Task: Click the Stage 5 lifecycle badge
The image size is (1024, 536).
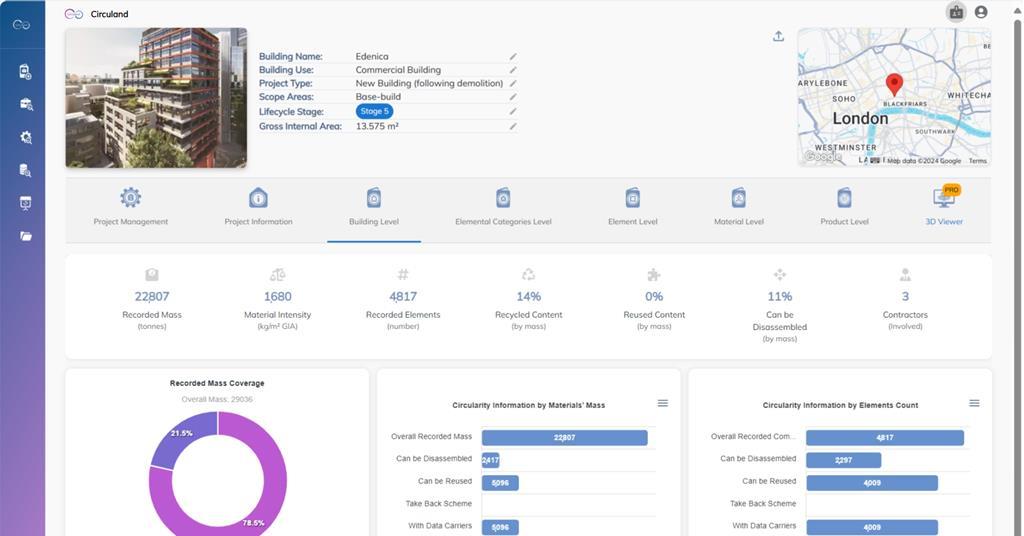Action: 374,112
